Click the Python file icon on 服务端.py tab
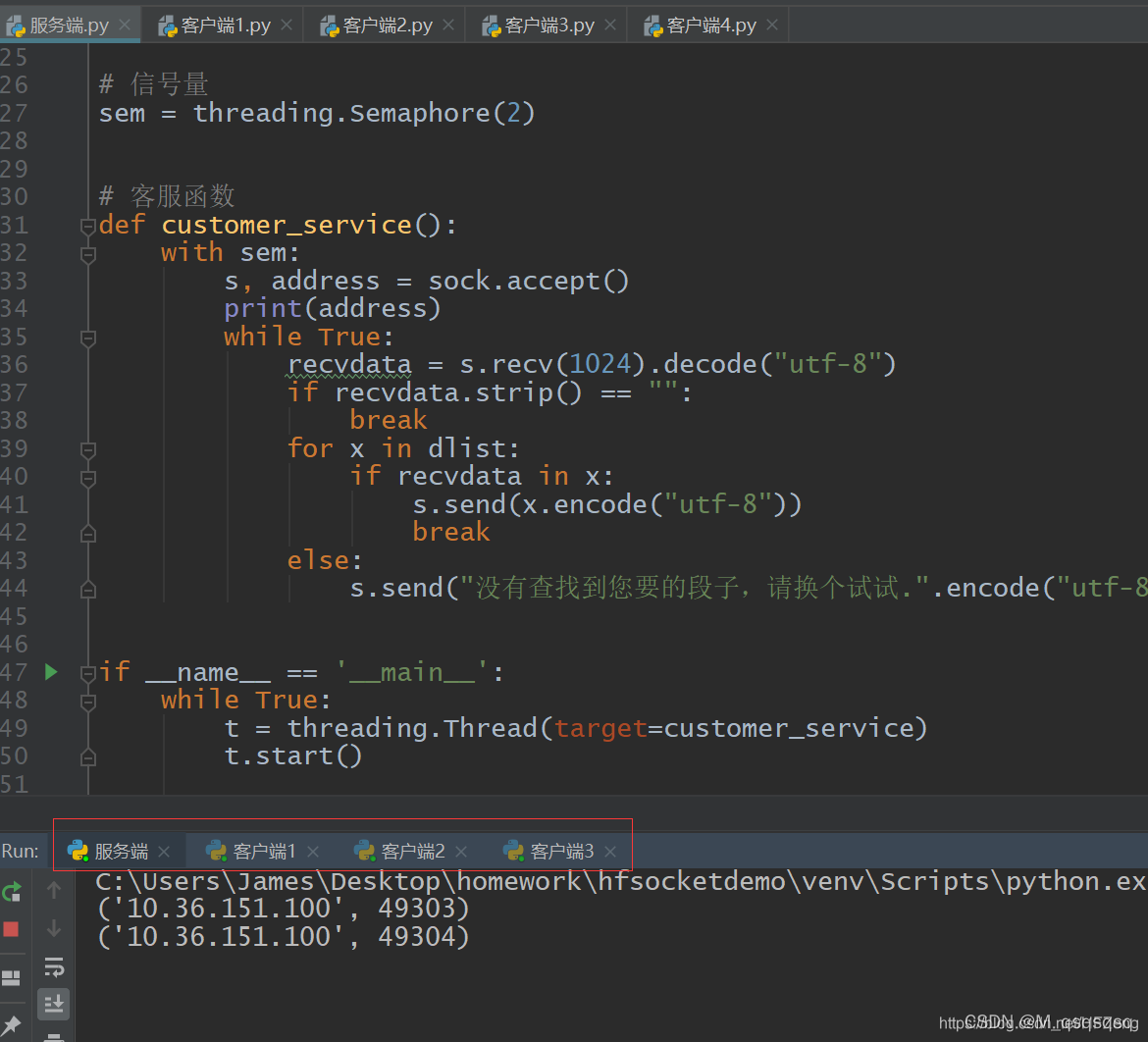 pos(16,26)
